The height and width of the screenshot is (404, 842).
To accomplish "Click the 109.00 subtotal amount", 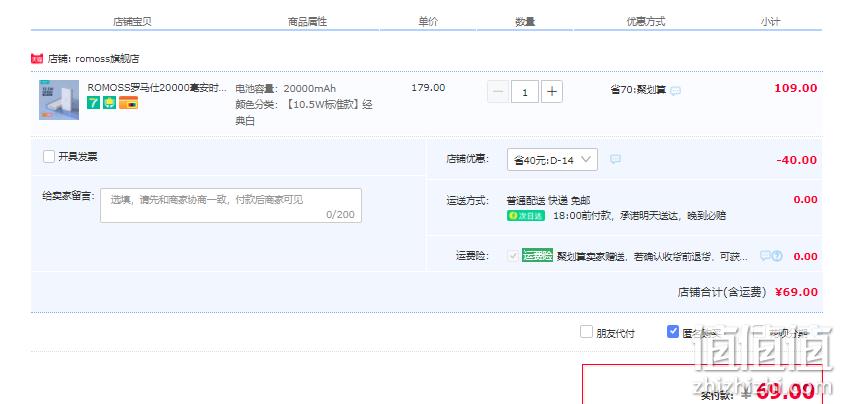I will coord(796,88).
